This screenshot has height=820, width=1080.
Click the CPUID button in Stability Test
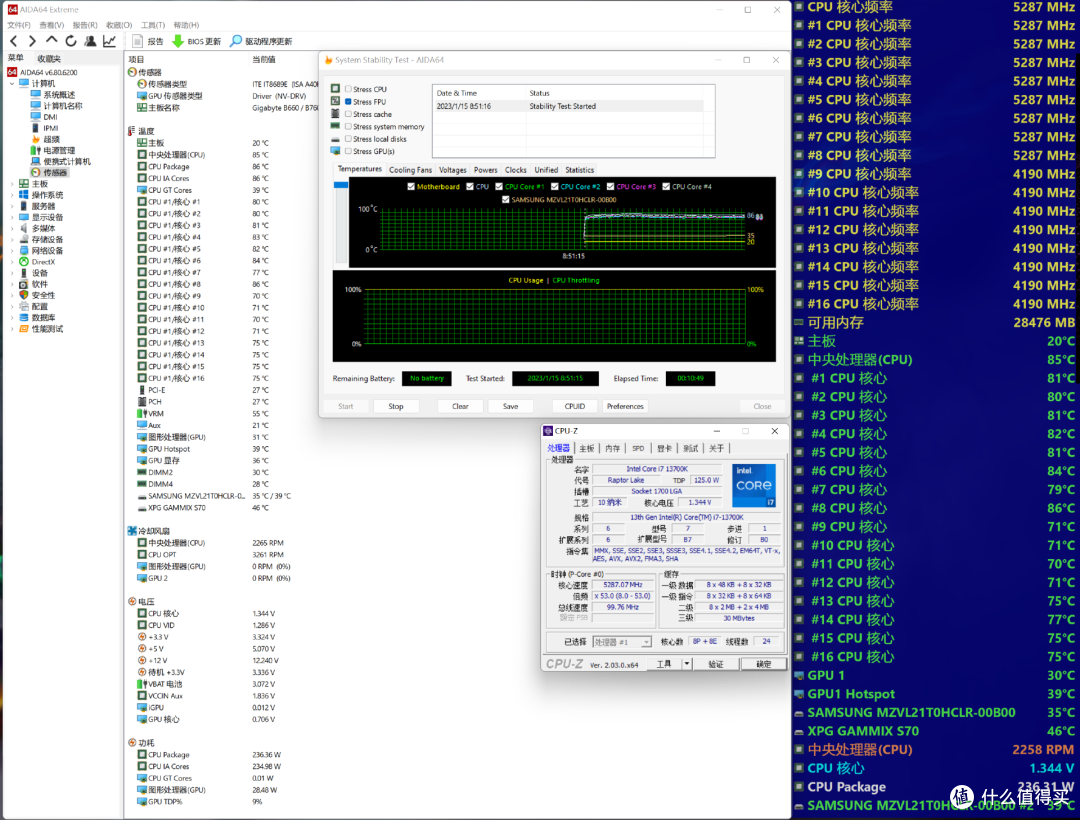point(574,406)
